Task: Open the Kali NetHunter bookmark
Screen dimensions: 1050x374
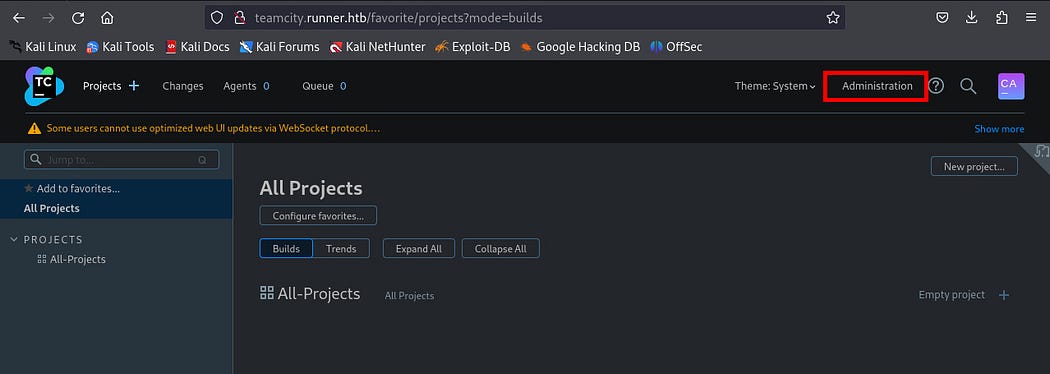Action: [377, 47]
